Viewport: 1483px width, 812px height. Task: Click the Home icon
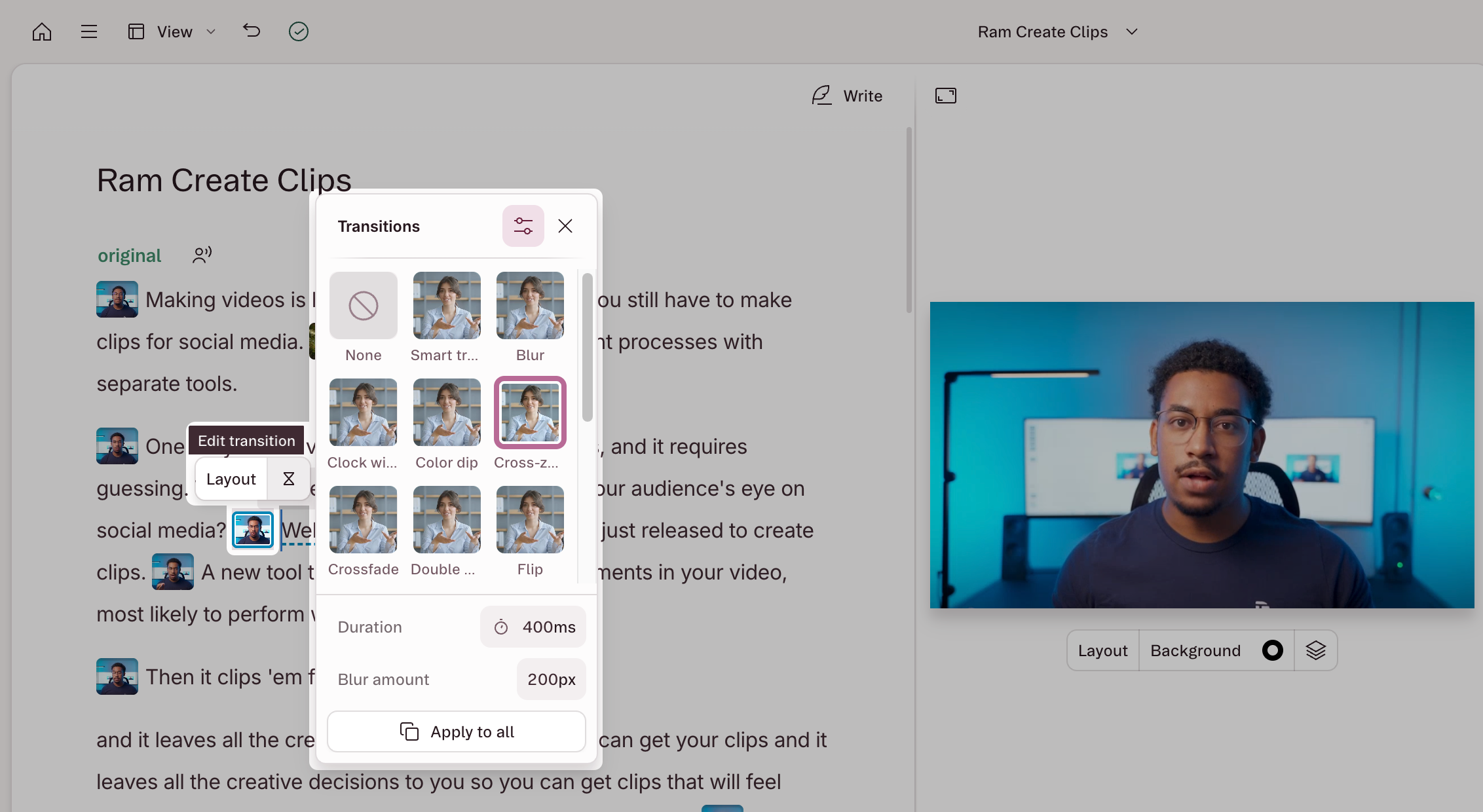click(42, 31)
